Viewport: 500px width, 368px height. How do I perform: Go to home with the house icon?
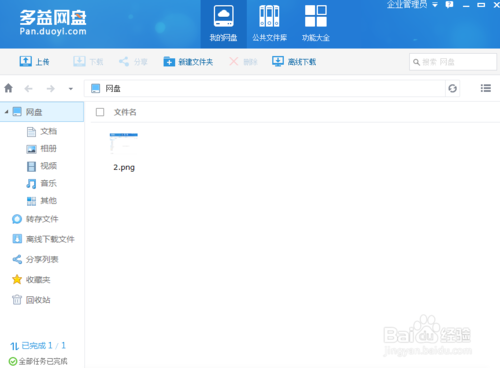pyautogui.click(x=8, y=88)
